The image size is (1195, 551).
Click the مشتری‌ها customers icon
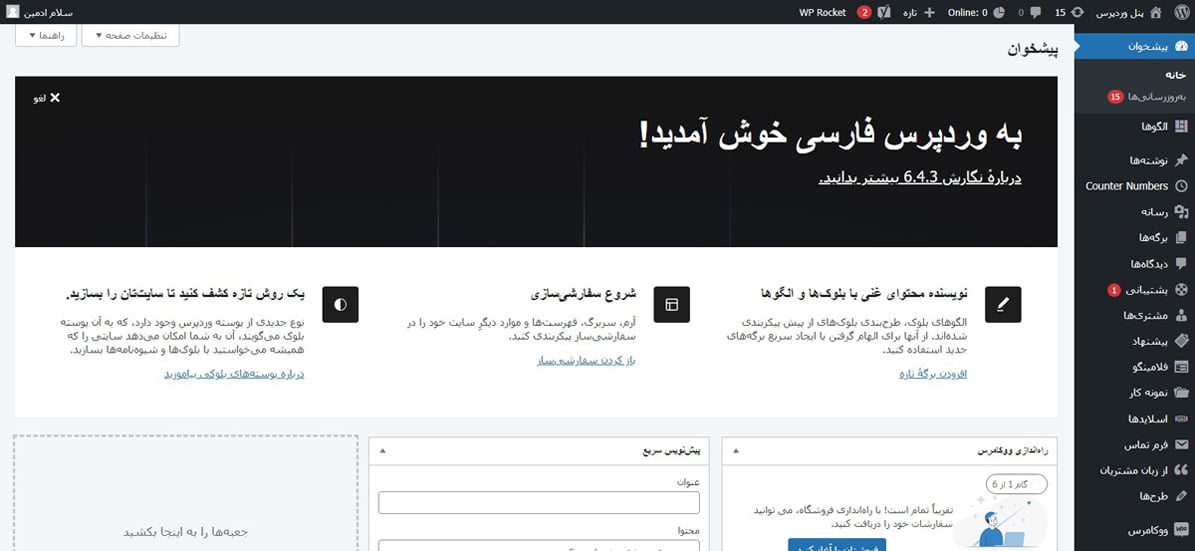pyautogui.click(x=1181, y=316)
